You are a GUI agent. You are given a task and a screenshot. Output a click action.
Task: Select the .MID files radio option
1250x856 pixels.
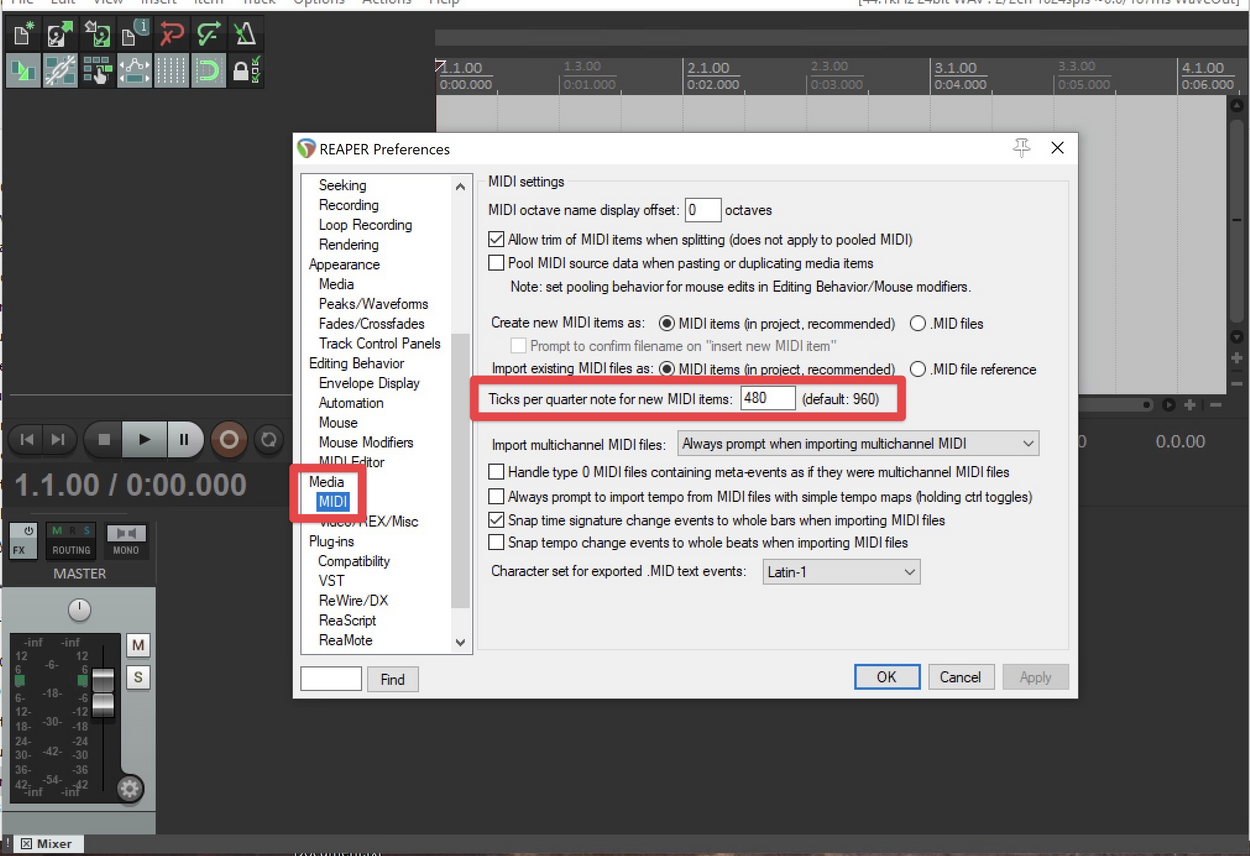click(x=918, y=324)
